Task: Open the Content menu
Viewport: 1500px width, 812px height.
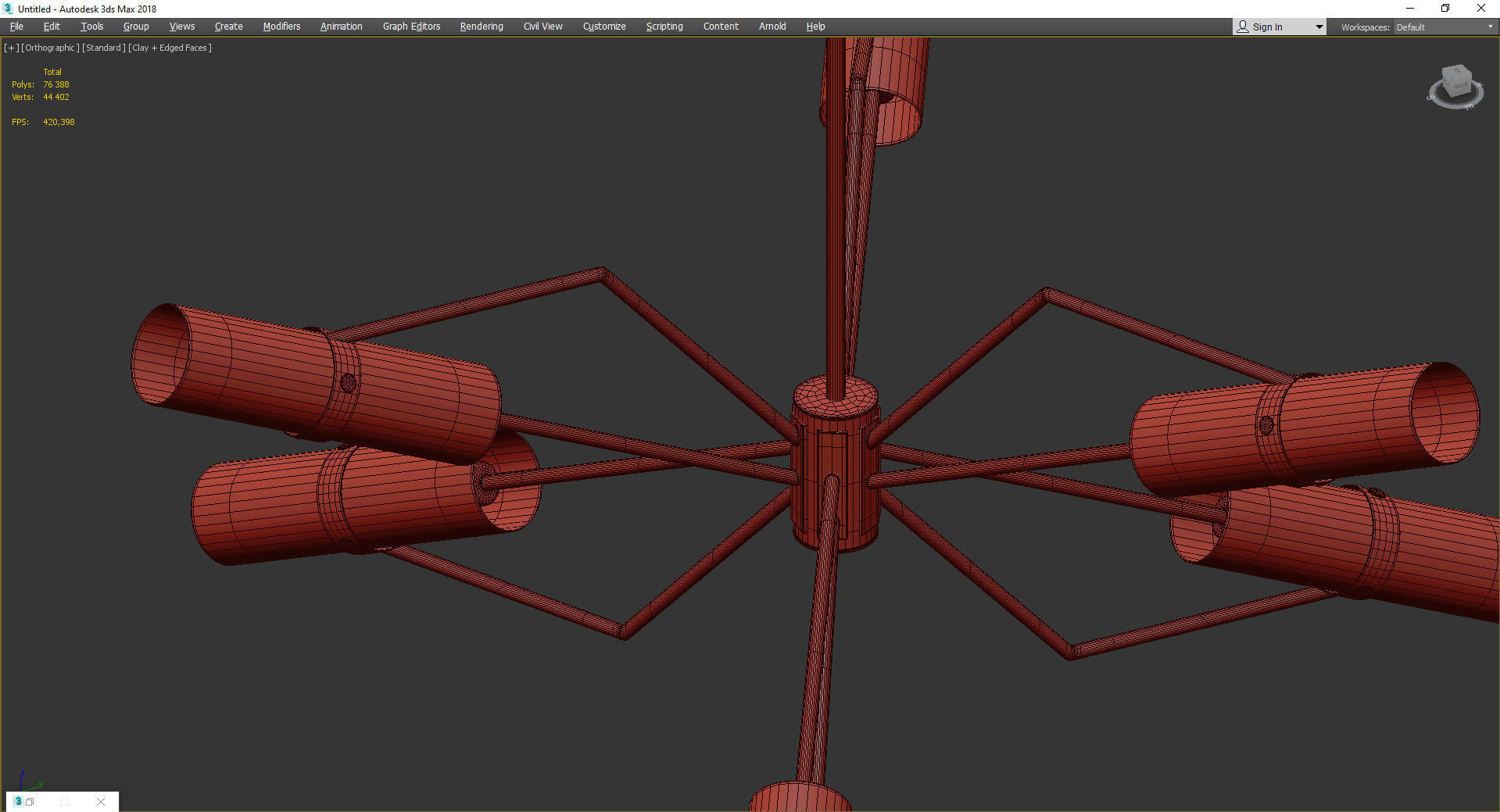Action: pos(721,27)
